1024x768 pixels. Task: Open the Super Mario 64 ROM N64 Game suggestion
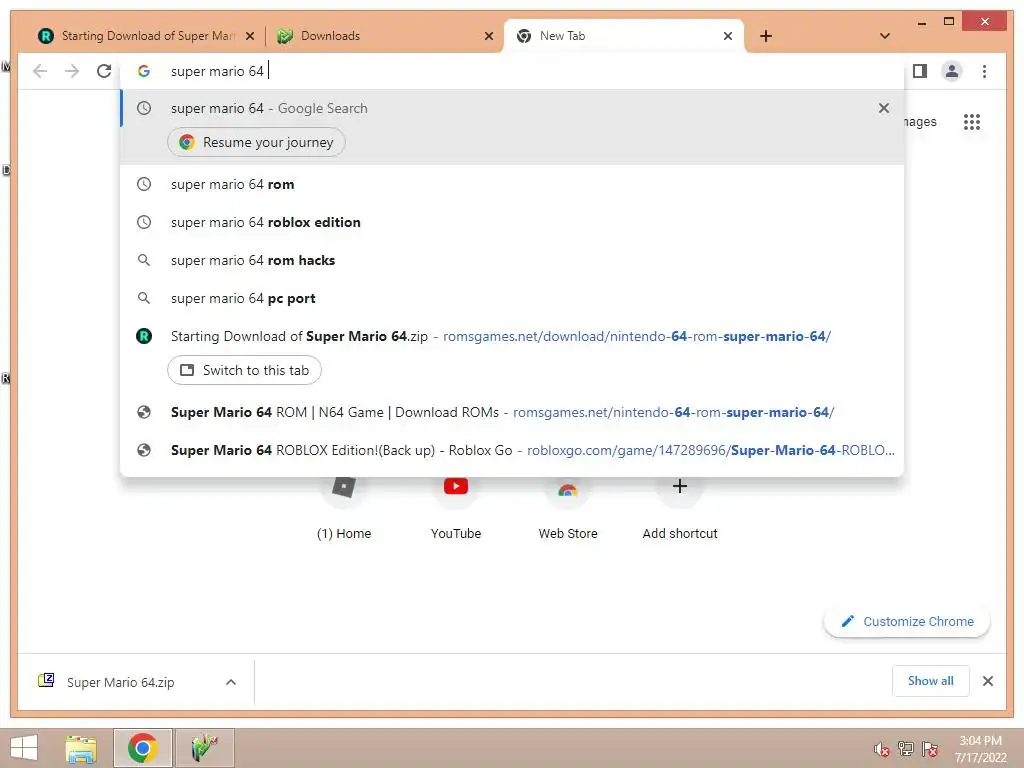[x=512, y=412]
